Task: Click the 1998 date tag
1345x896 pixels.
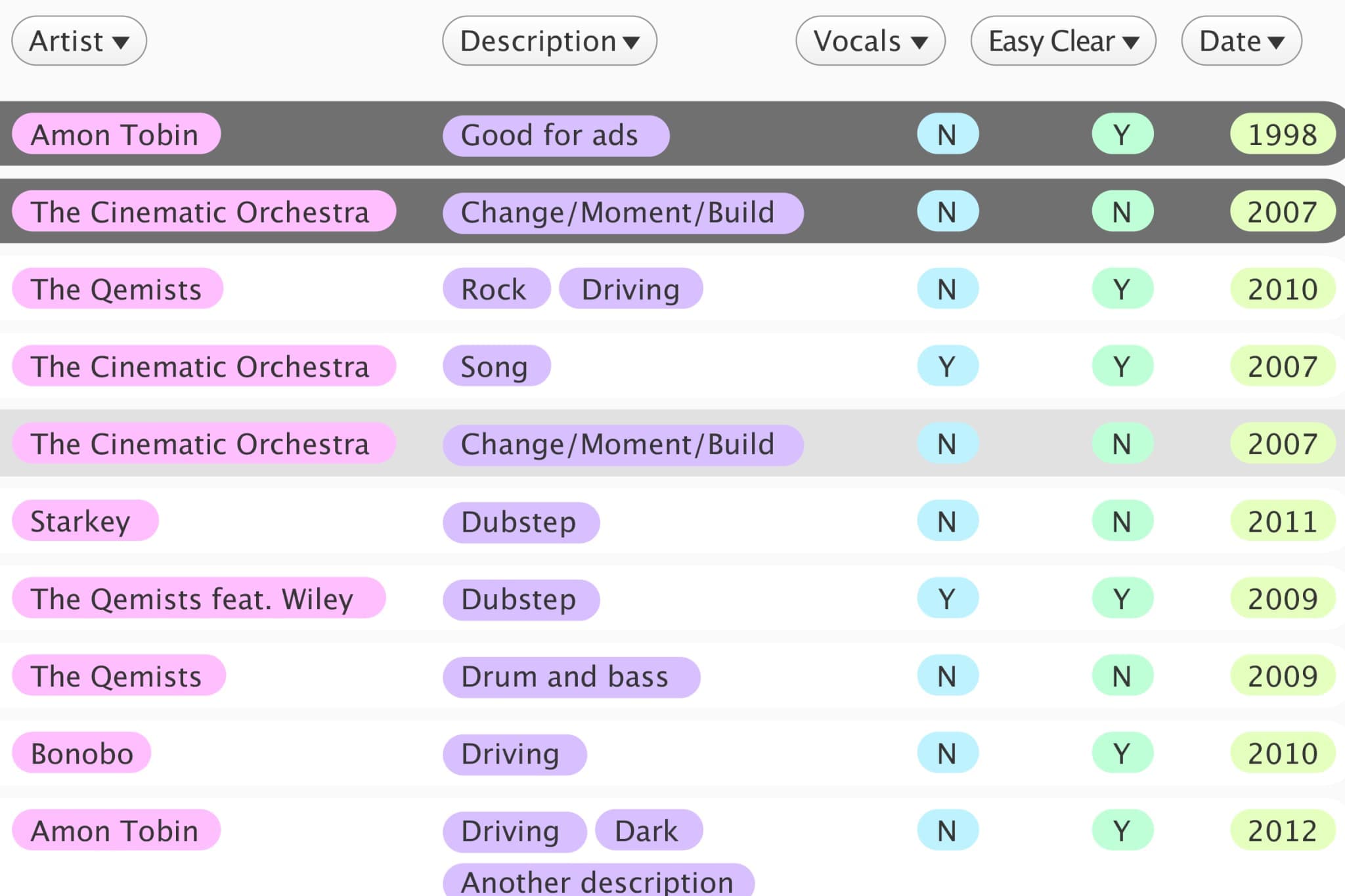Action: (x=1281, y=135)
